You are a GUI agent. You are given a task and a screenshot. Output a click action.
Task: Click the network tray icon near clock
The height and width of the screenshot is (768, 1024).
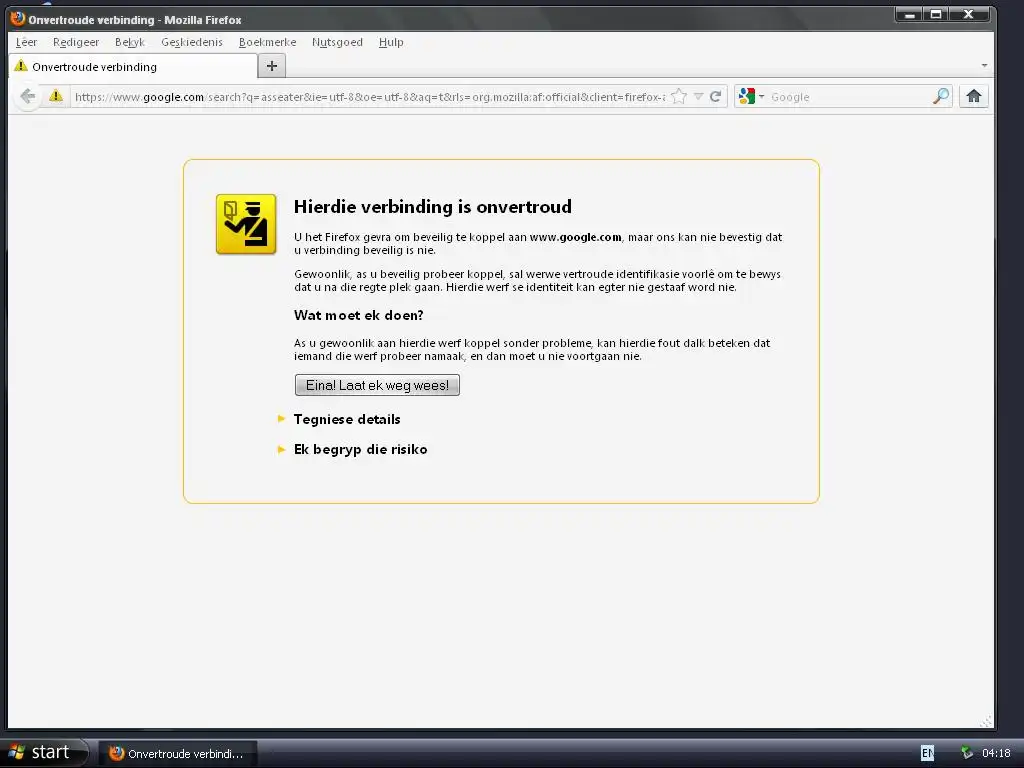click(x=967, y=753)
